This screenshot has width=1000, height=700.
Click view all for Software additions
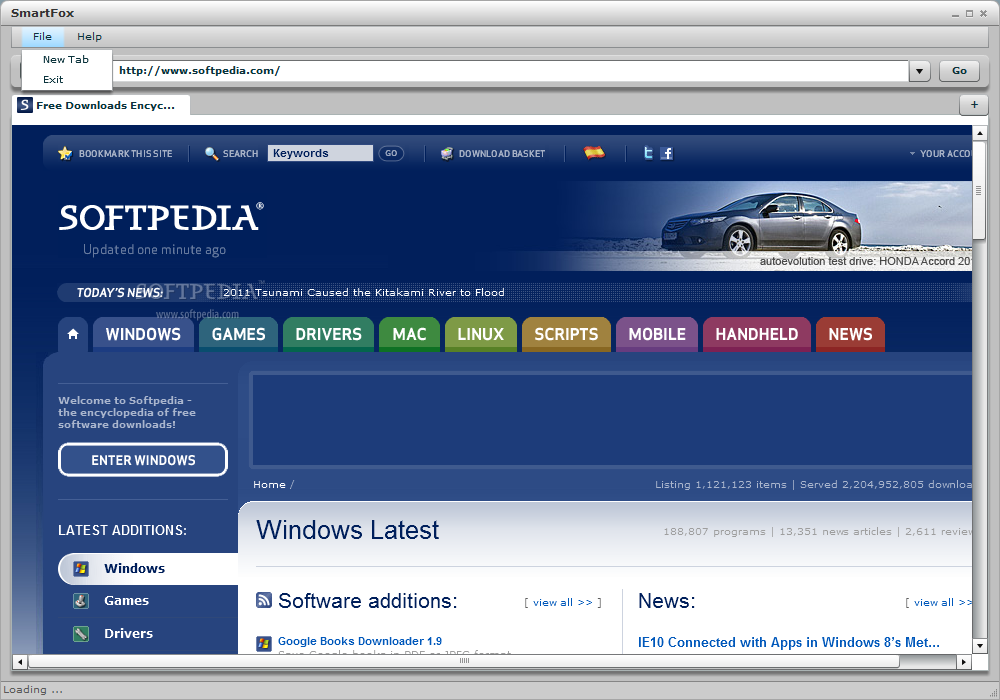coord(562,602)
